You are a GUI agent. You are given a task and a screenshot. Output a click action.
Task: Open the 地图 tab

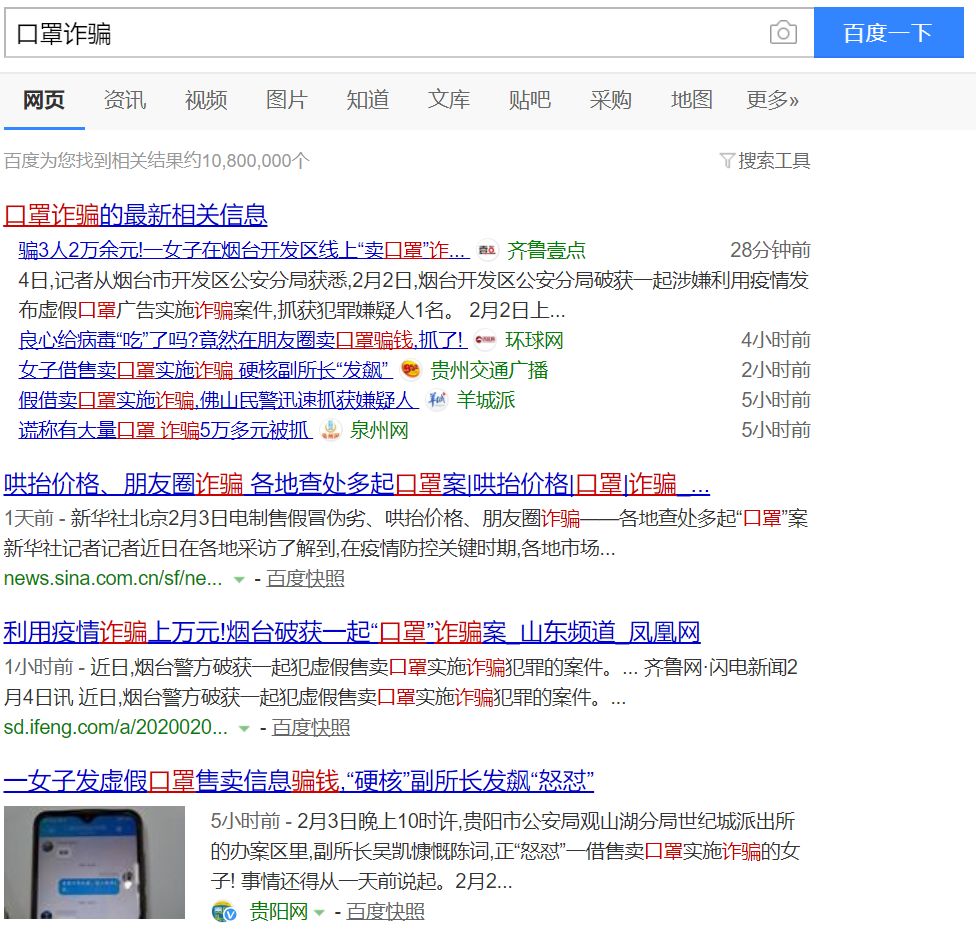pyautogui.click(x=691, y=100)
